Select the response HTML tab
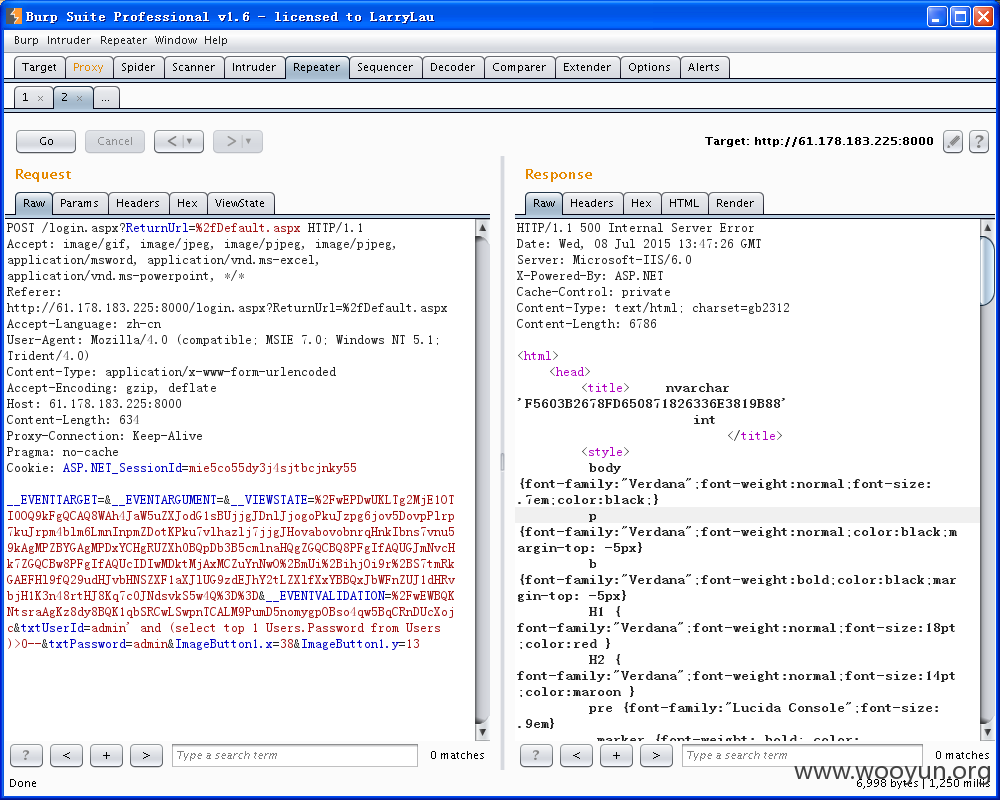The width and height of the screenshot is (1000, 800). tap(684, 204)
